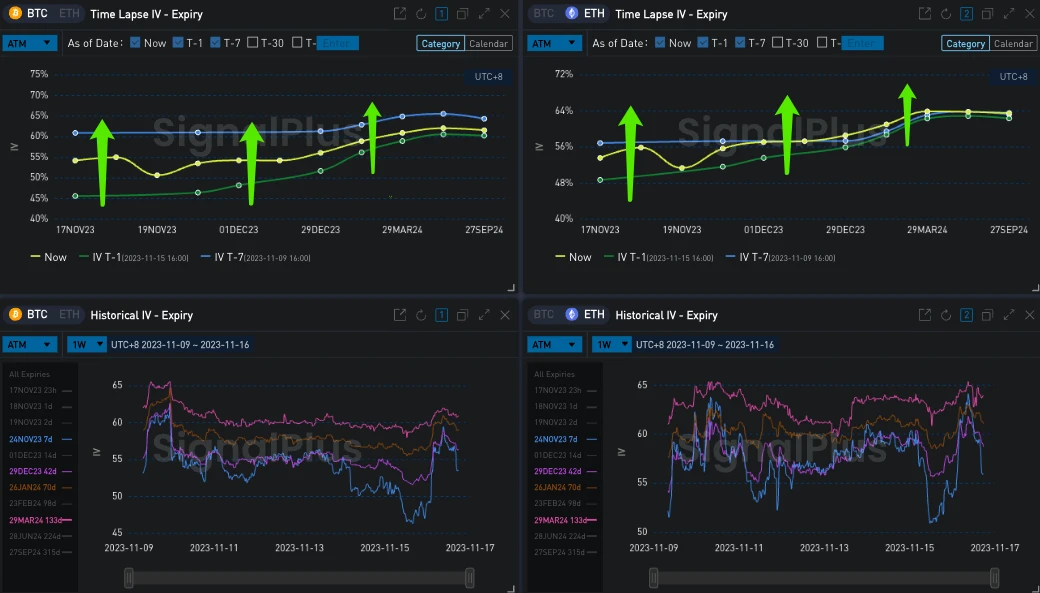1040x593 pixels.
Task: Uncheck T-7 in the ETH Time Lapse panel
Action: pyautogui.click(x=740, y=43)
